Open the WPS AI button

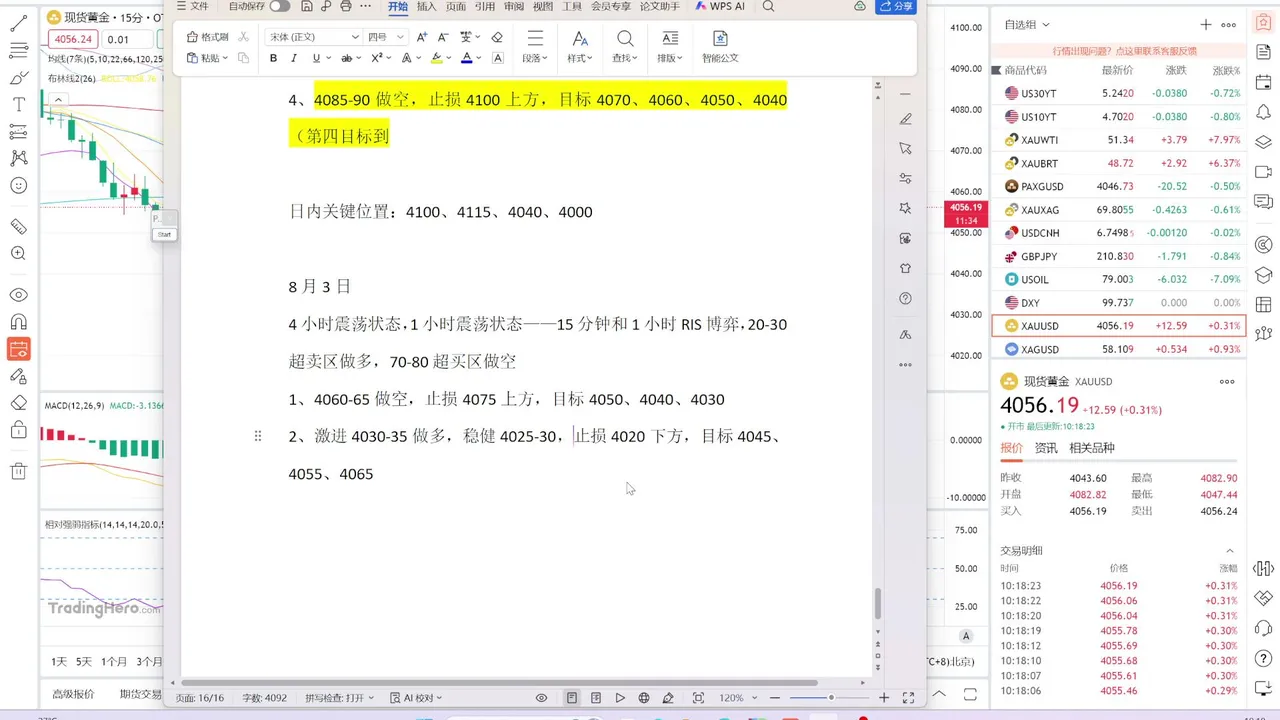point(720,6)
